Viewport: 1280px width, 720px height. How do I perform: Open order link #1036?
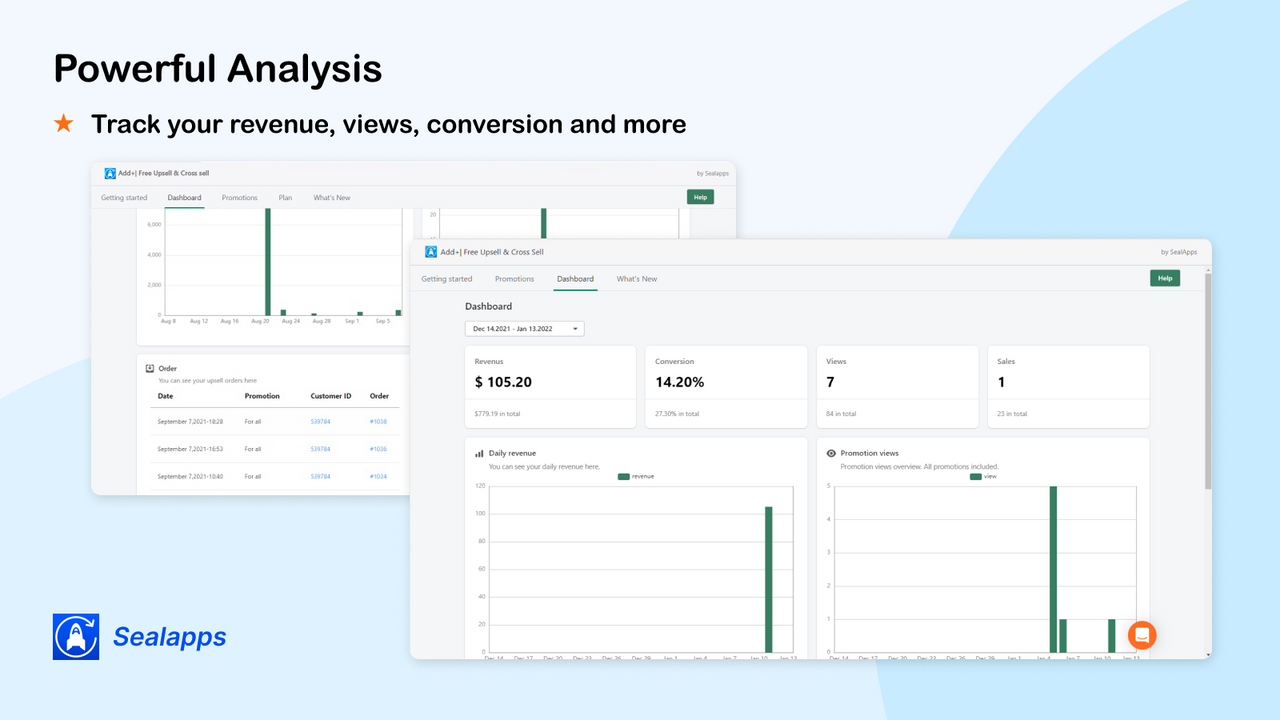coord(378,449)
